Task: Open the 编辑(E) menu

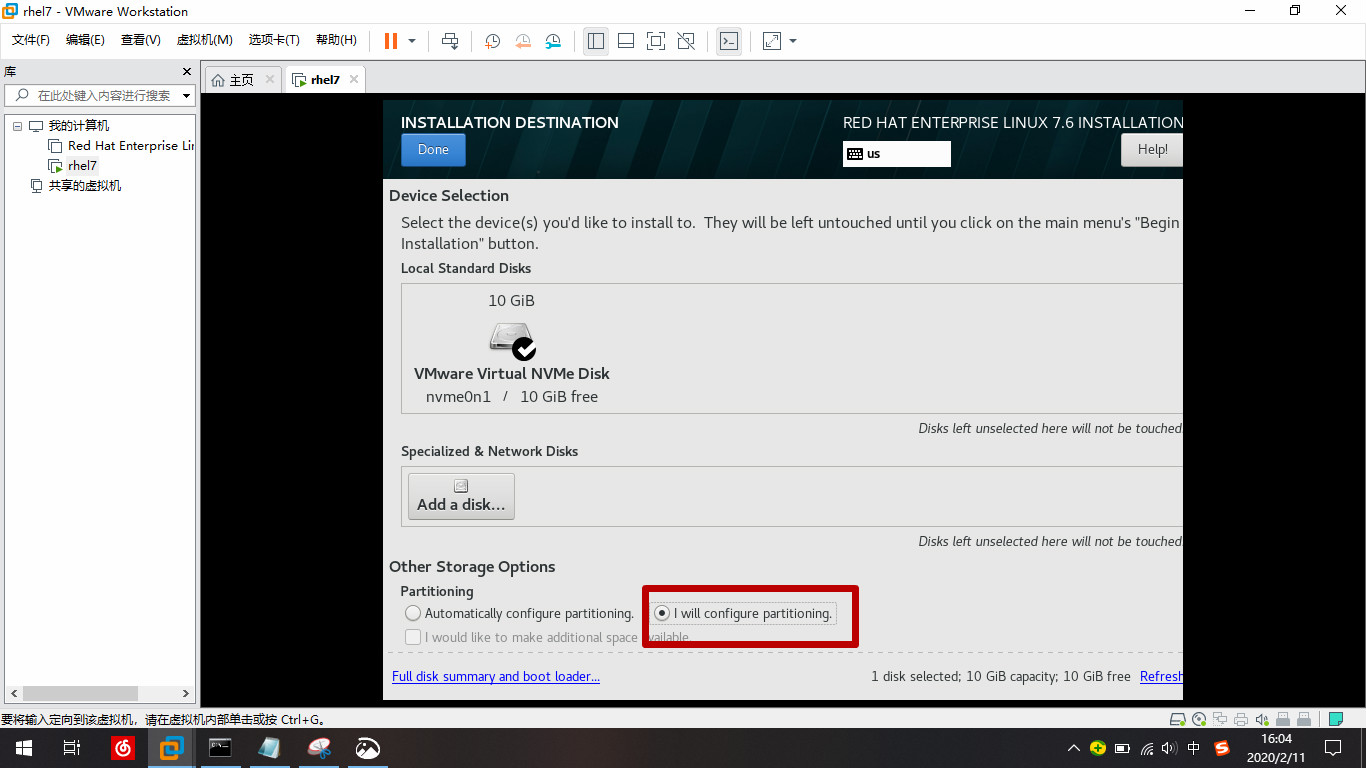Action: [x=85, y=40]
